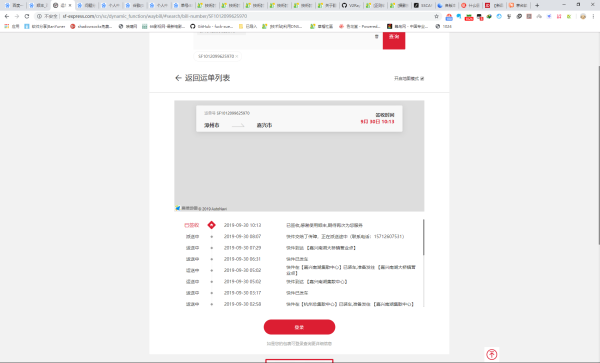Screen dimensions: 600x363
Task: Open the GitHub bookmark in bookmarks bar
Action: (x=211, y=26)
